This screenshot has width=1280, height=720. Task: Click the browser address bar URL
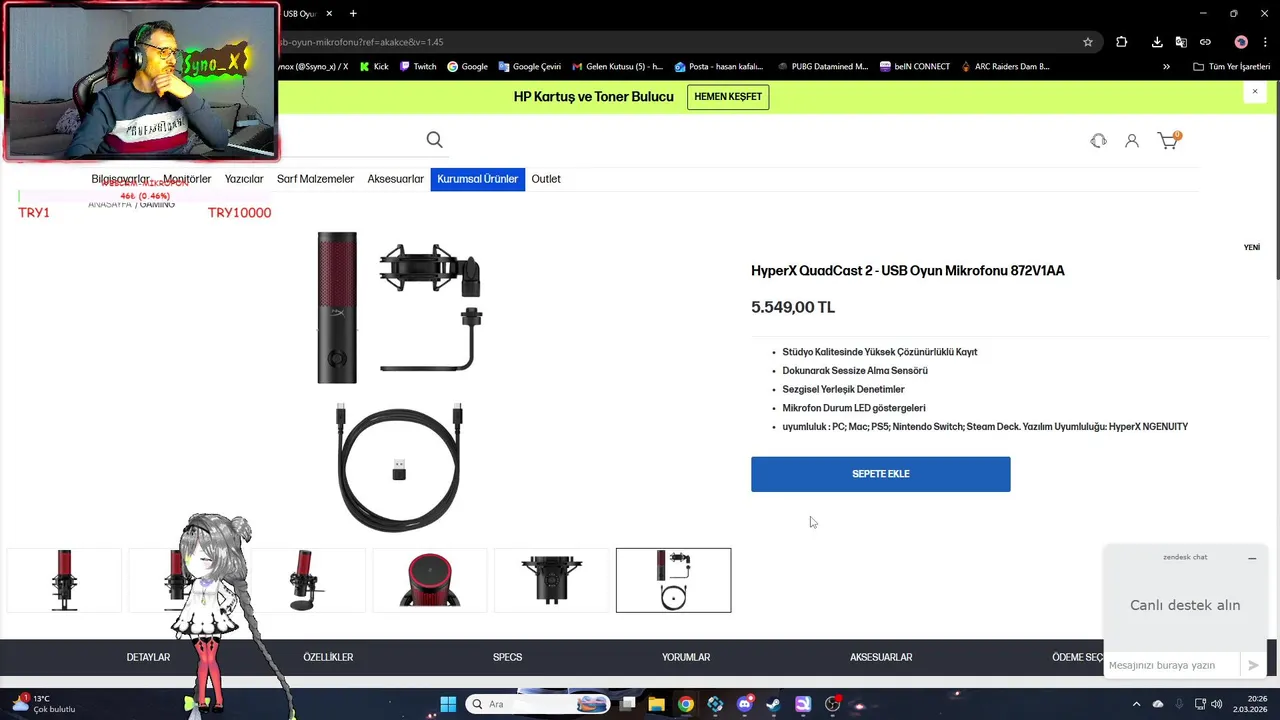[x=361, y=42]
